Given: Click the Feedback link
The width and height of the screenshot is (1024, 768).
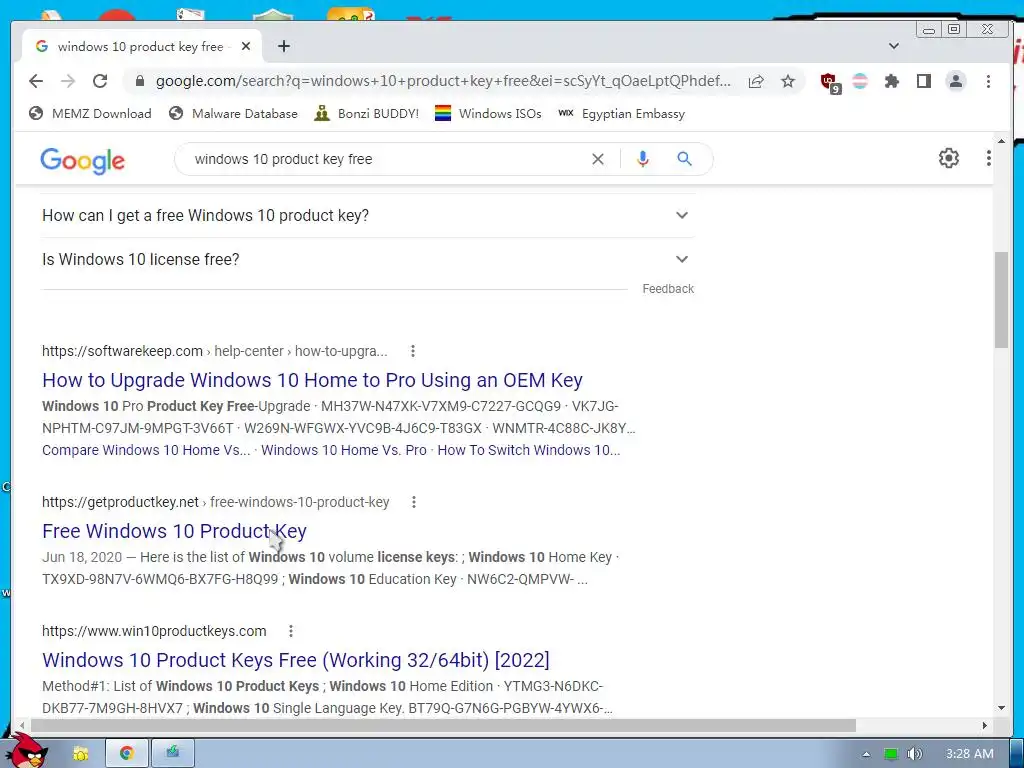Looking at the screenshot, I should 667,289.
